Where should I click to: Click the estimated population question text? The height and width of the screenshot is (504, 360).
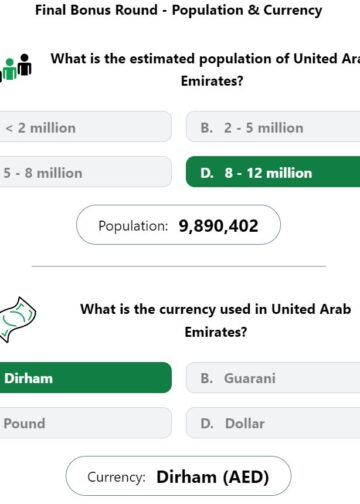coord(205,70)
